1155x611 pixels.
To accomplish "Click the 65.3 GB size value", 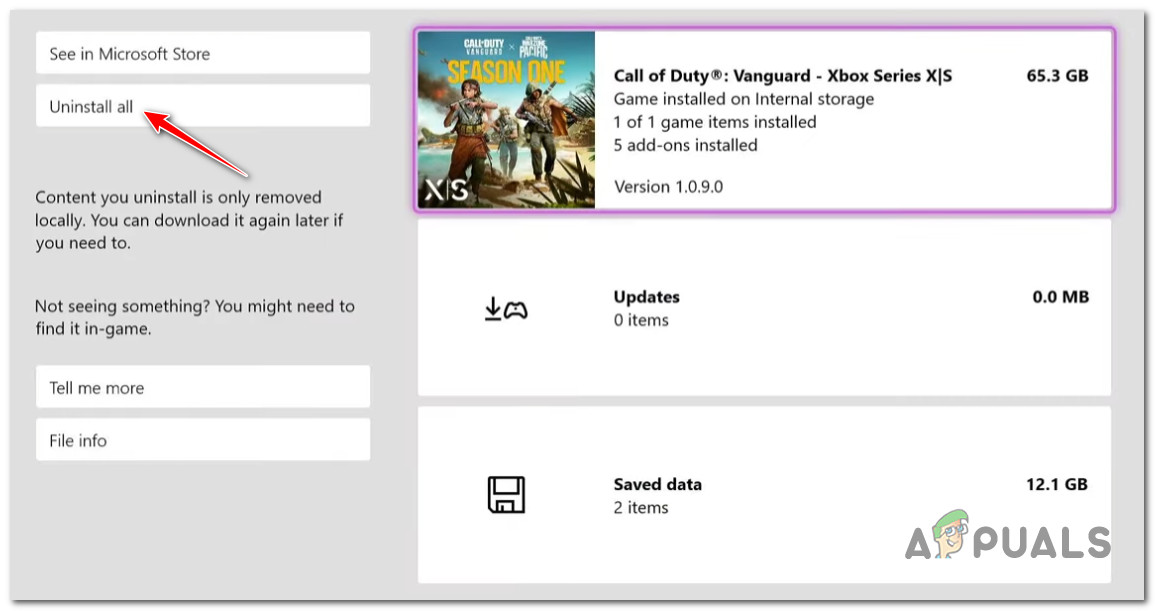I will (1057, 75).
